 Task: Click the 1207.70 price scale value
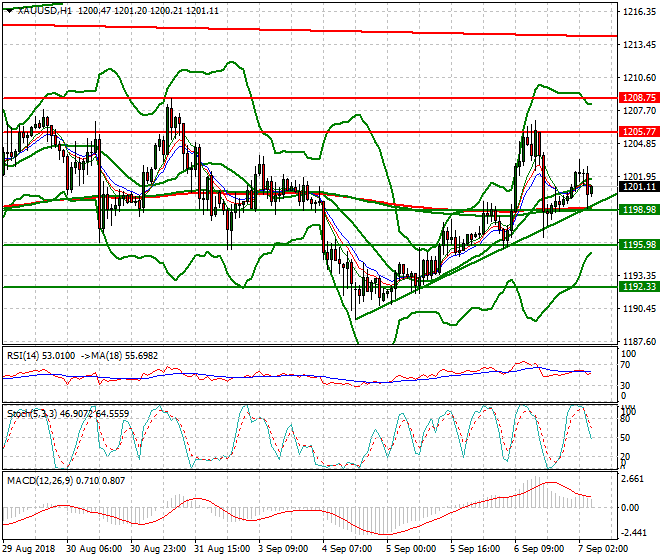pos(639,111)
